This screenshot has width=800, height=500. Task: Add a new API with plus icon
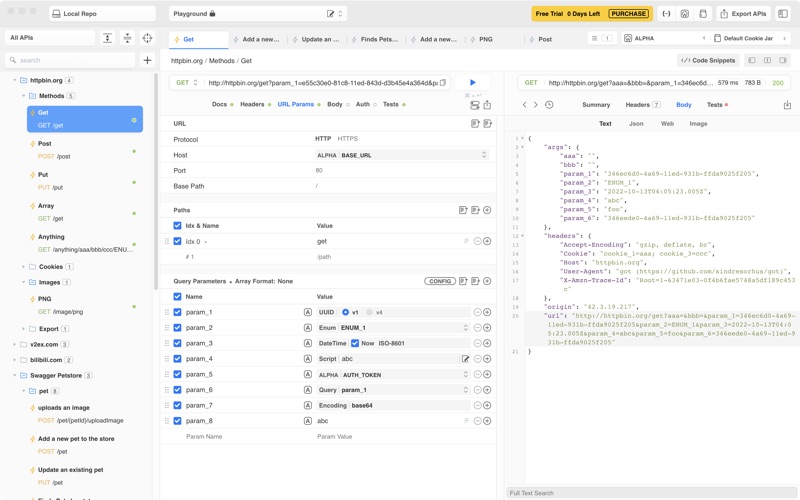tap(147, 60)
